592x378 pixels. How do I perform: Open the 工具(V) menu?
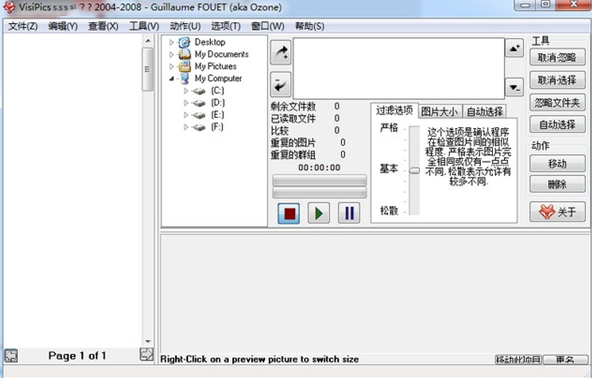coord(144,26)
